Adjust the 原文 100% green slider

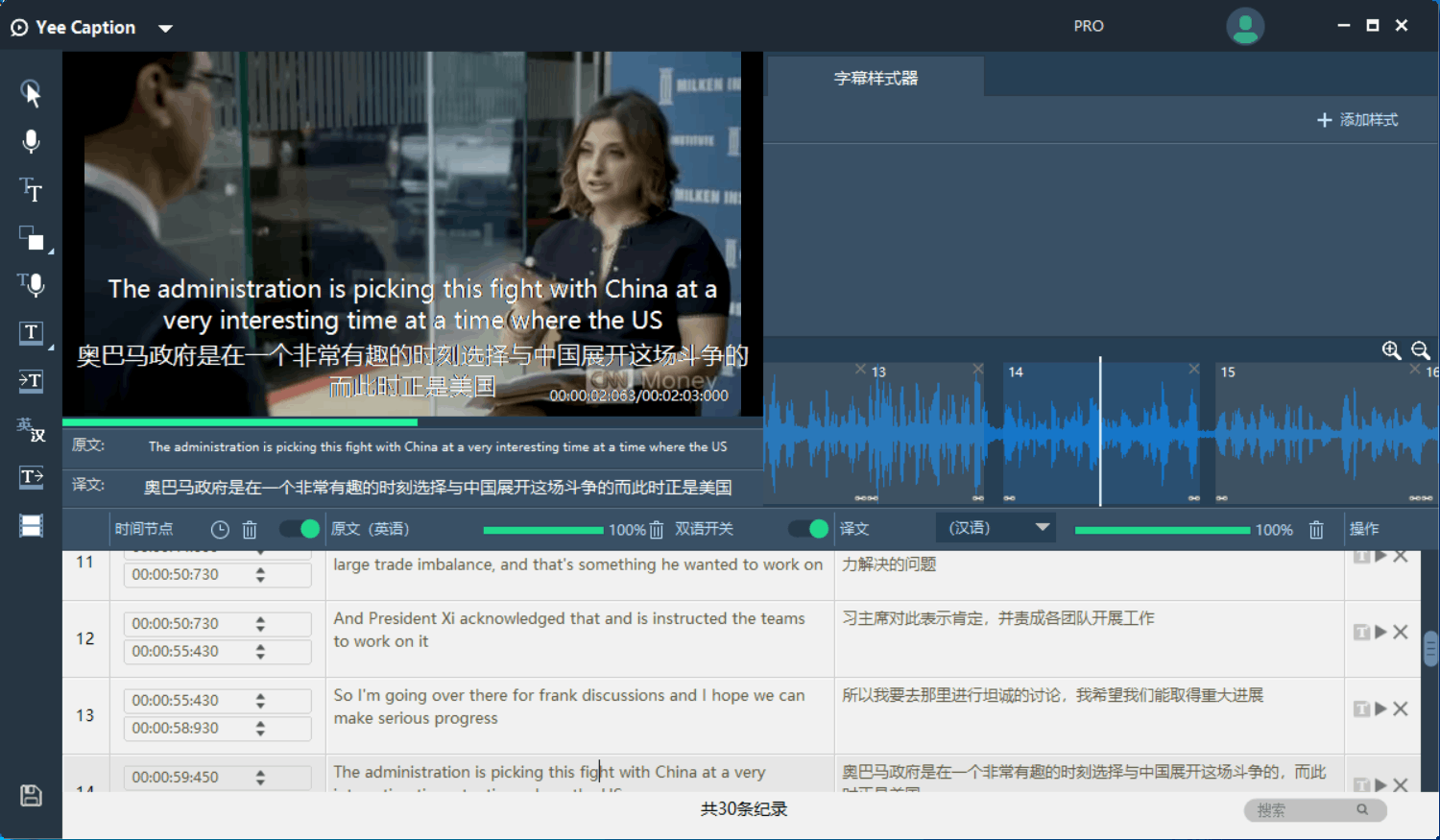tap(543, 530)
